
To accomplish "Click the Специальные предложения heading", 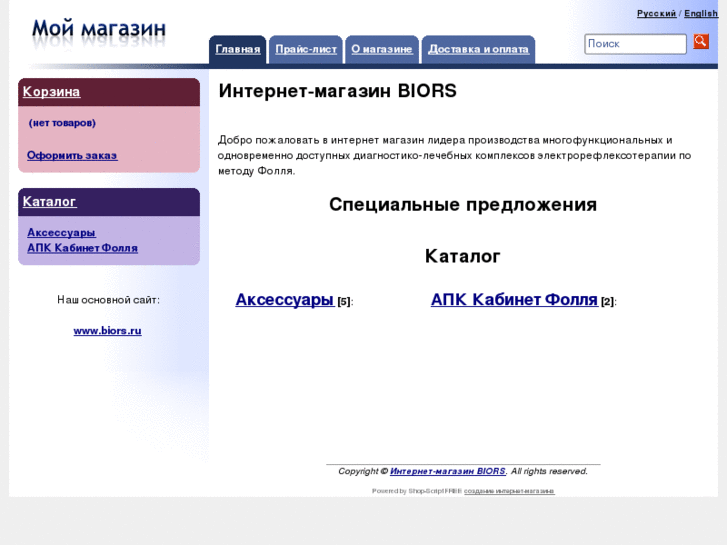I will point(463,205).
